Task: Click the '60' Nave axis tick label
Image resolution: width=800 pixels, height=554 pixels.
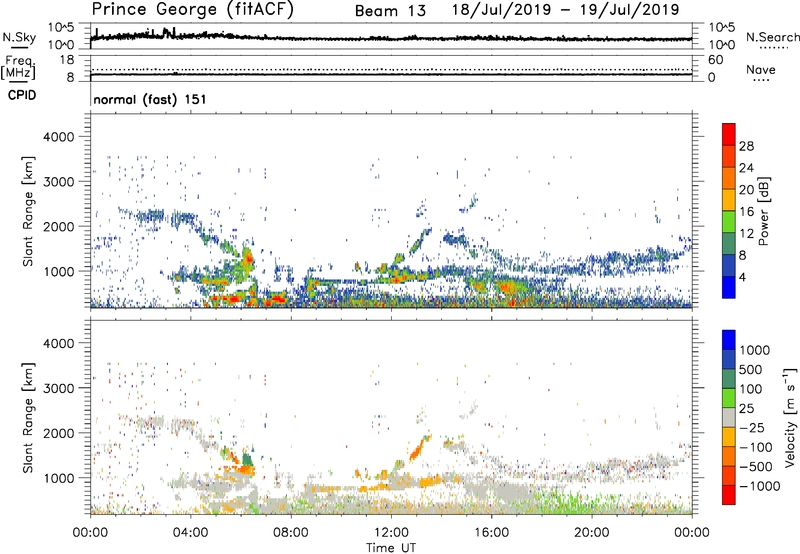Action: point(715,60)
